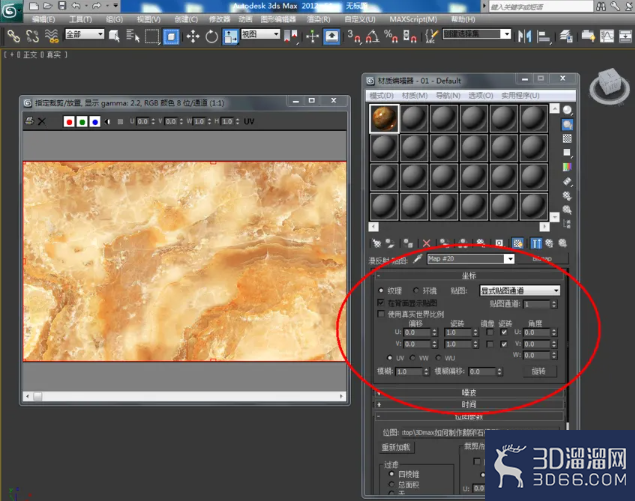Open the 视图 reference coordinate dropdown
The image size is (635, 501).
[260, 34]
